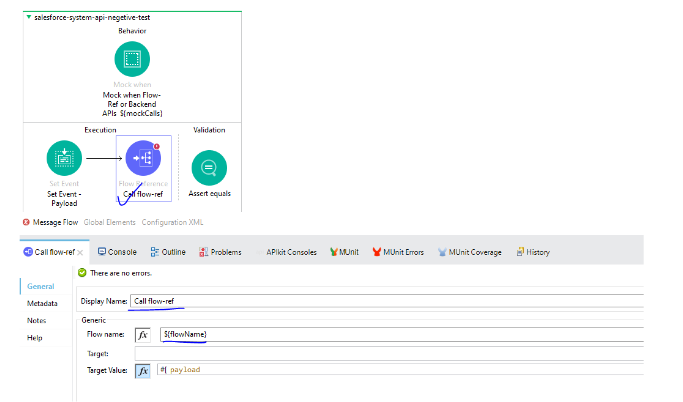Select the Mock when component icon
Viewport: 683px width, 402px height.
tap(132, 59)
